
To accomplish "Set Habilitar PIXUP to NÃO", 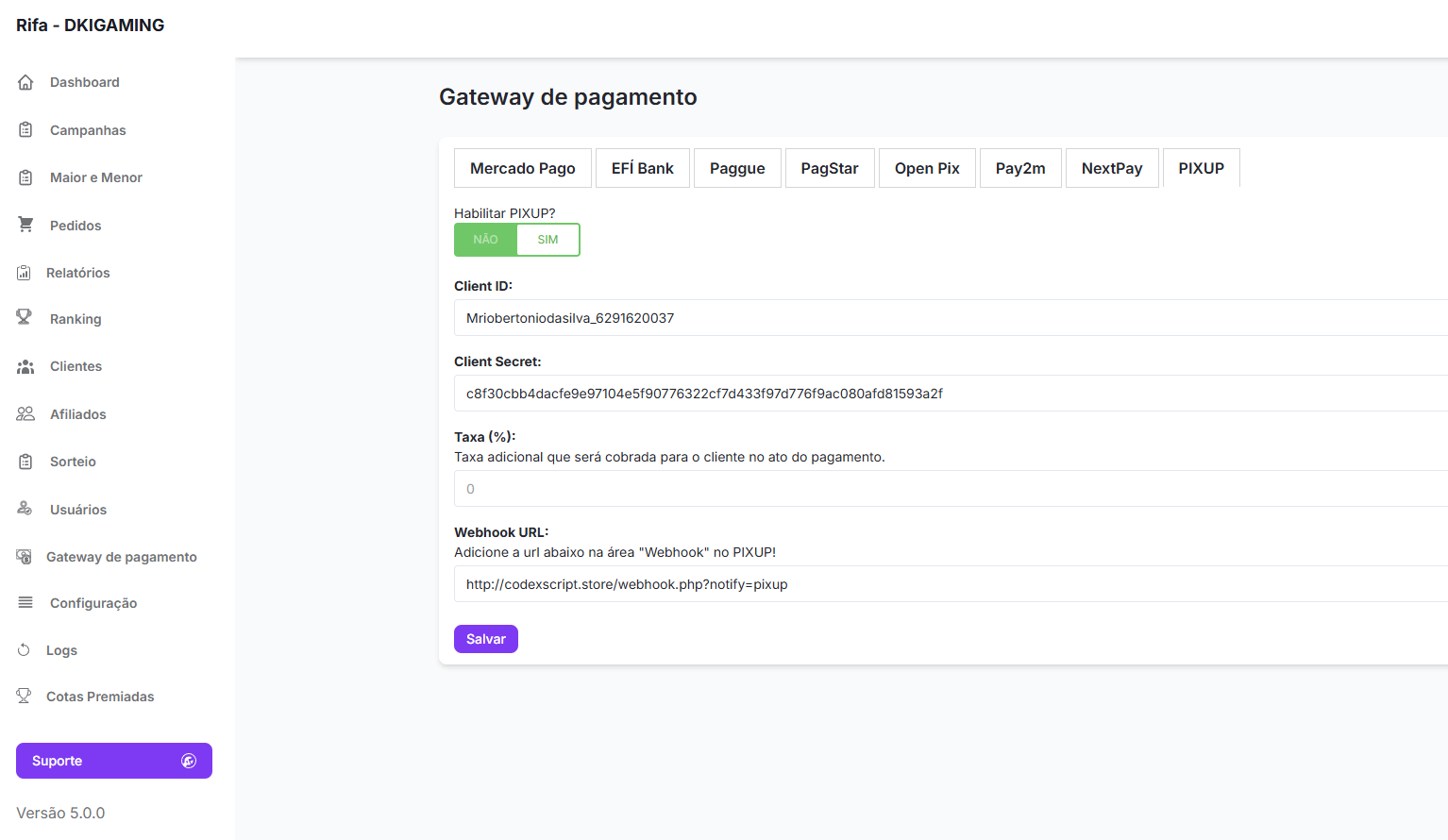I will click(x=485, y=240).
